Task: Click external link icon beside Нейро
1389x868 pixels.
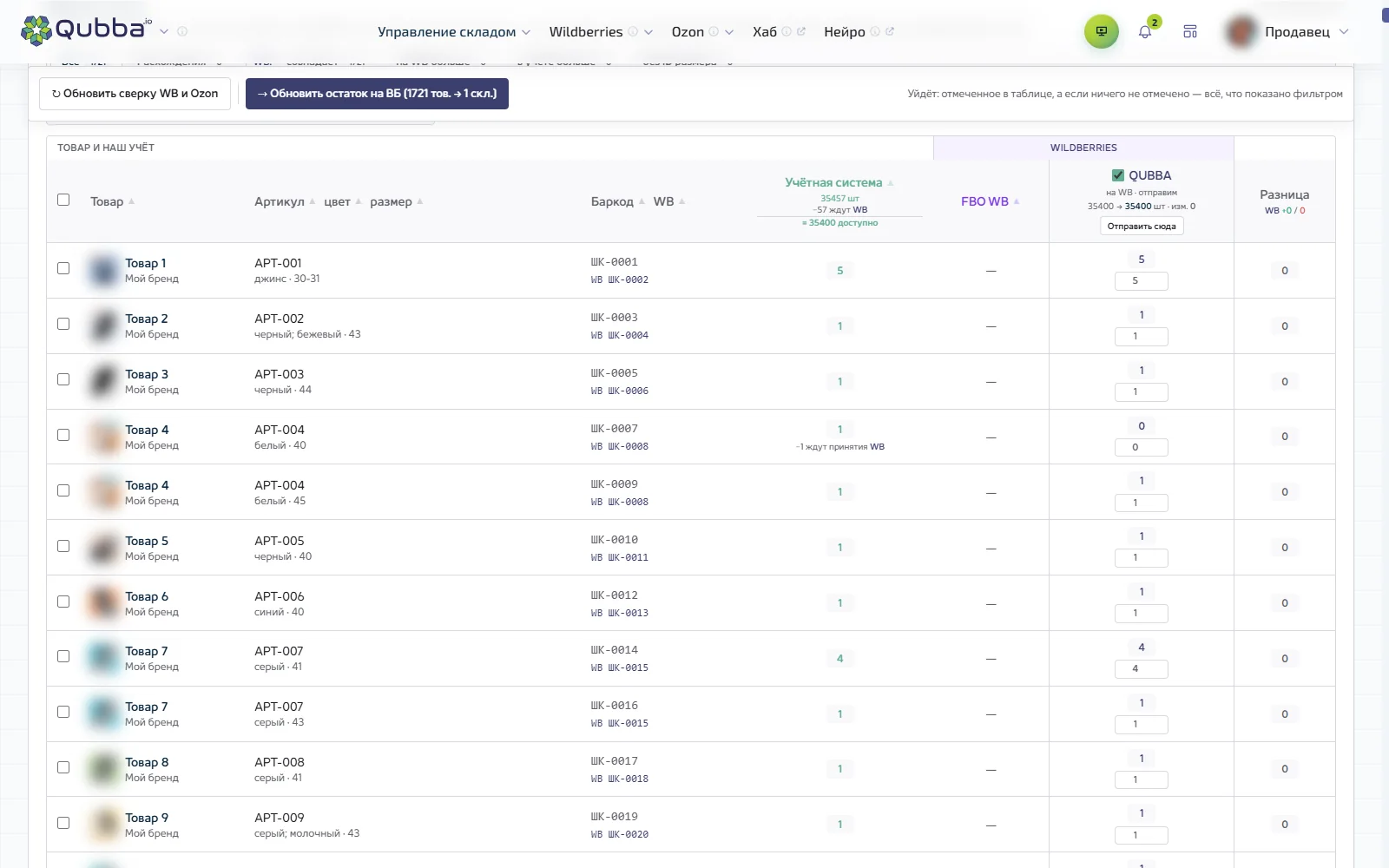Action: tap(890, 31)
